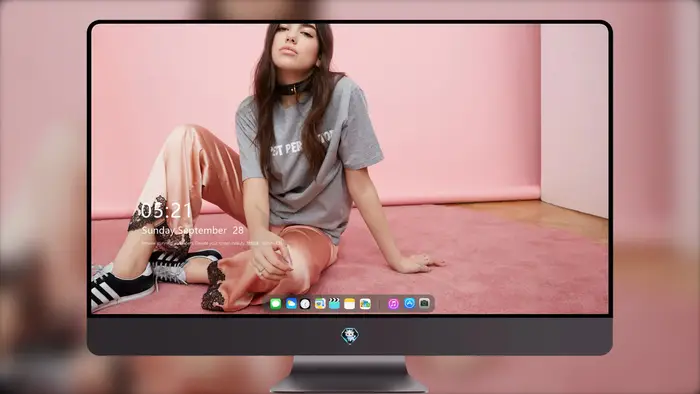Open the Photos gallery icon in dock
This screenshot has height=394, width=700.
click(x=365, y=304)
